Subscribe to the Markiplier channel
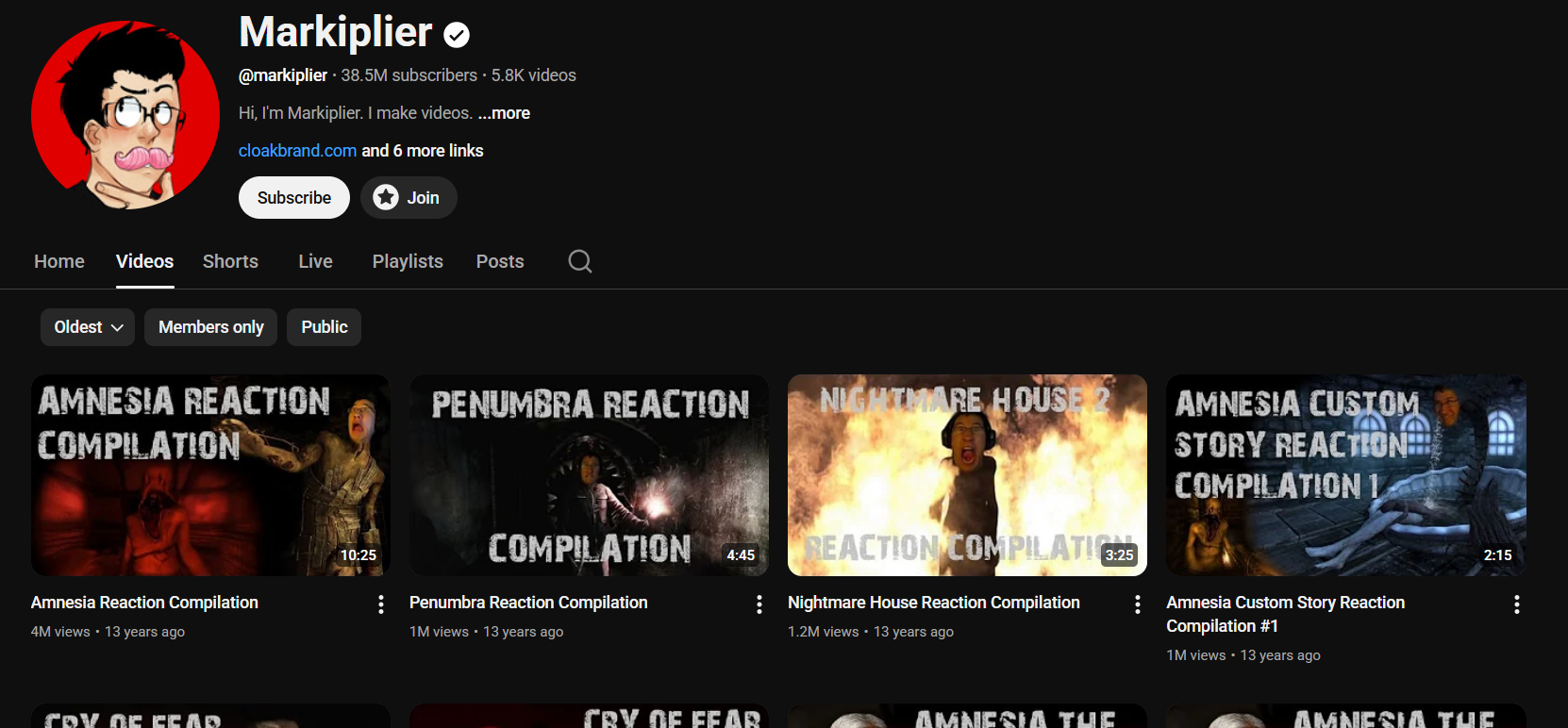This screenshot has width=1568, height=728. pos(293,198)
